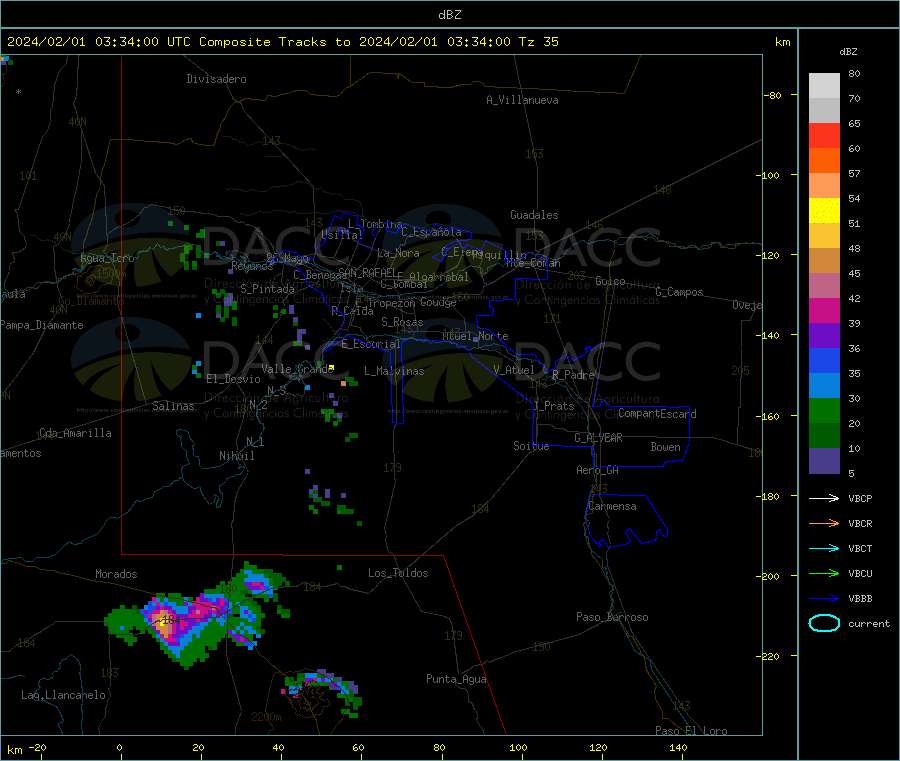Viewport: 900px width, 761px height.
Task: Click the 'Punta_Agua' map label
Action: point(456,679)
